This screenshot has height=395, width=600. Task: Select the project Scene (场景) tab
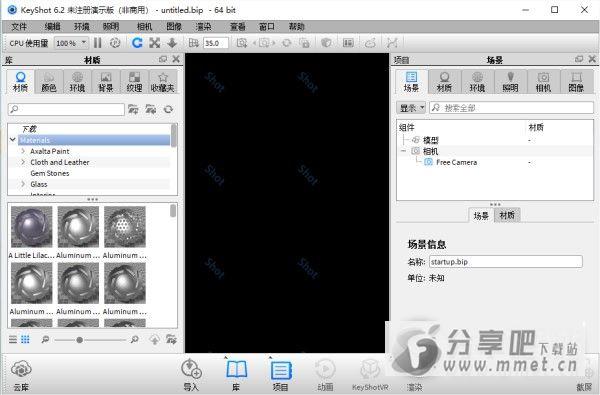(411, 82)
